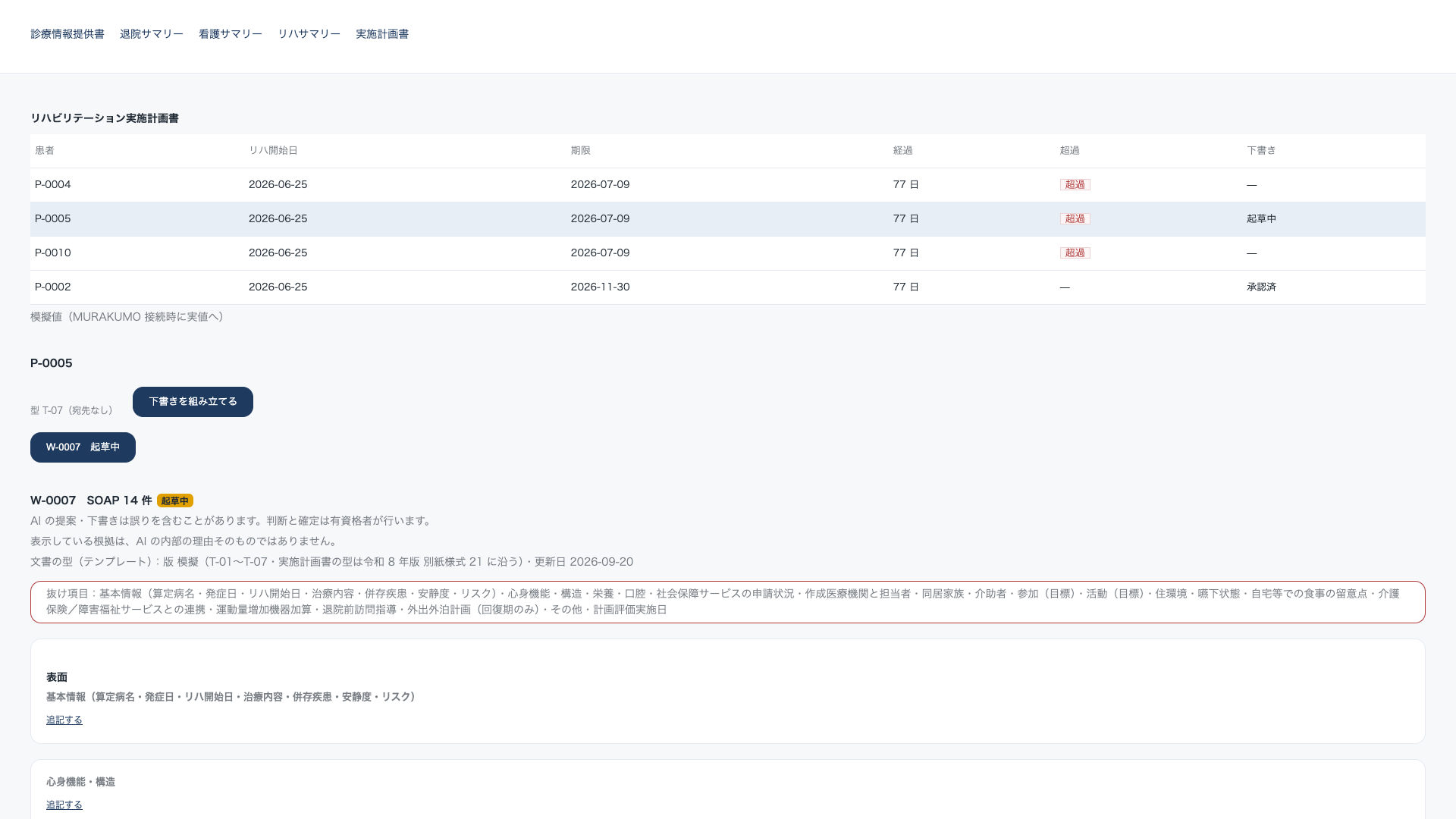Click the 2026-07-09 deadline in P-0004 row
Image resolution: width=1456 pixels, height=819 pixels.
(x=600, y=185)
